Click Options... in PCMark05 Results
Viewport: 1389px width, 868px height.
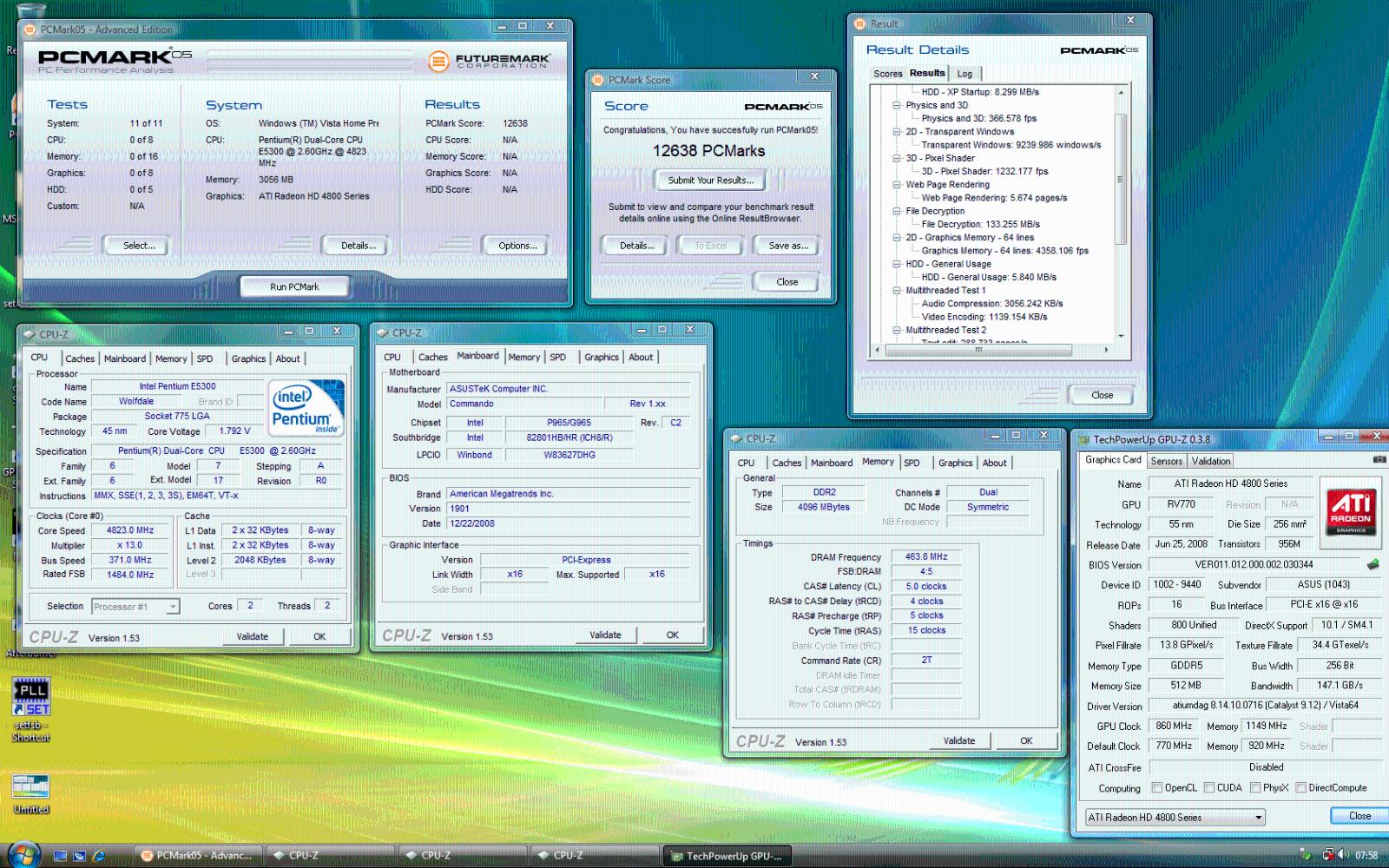click(x=517, y=246)
